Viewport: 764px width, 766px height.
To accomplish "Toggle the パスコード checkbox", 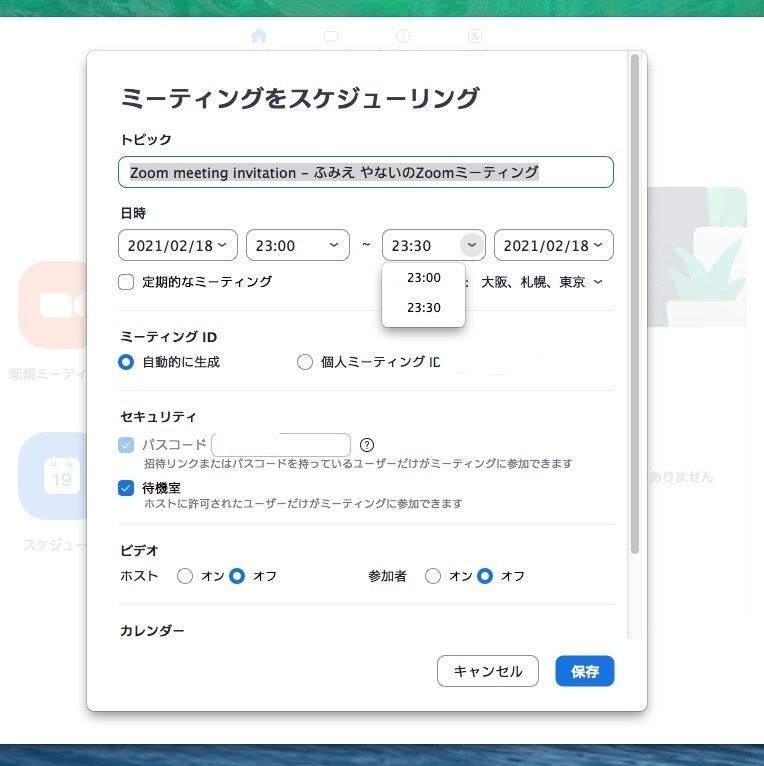I will coord(126,445).
